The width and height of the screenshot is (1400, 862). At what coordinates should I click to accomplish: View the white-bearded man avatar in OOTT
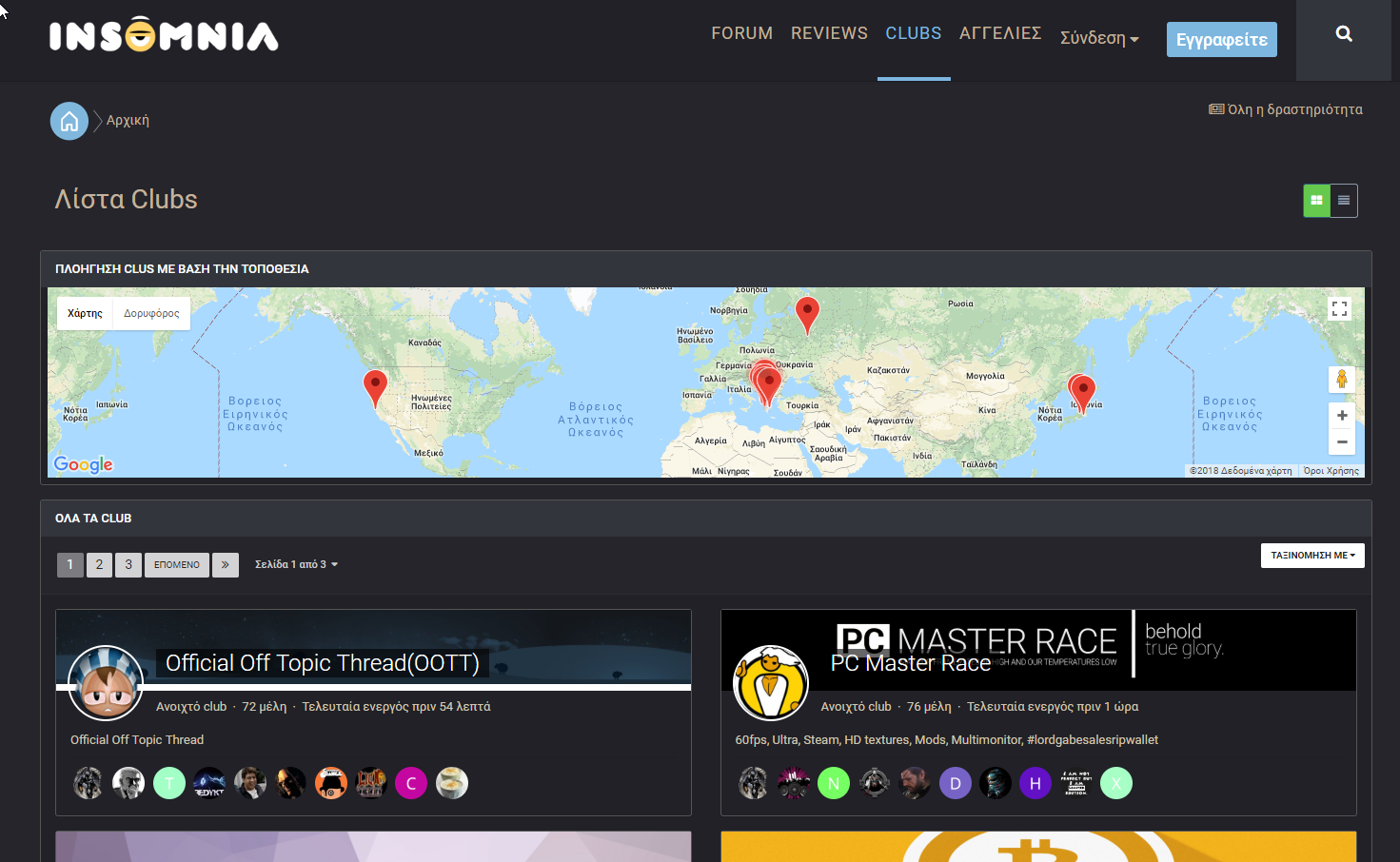128,783
